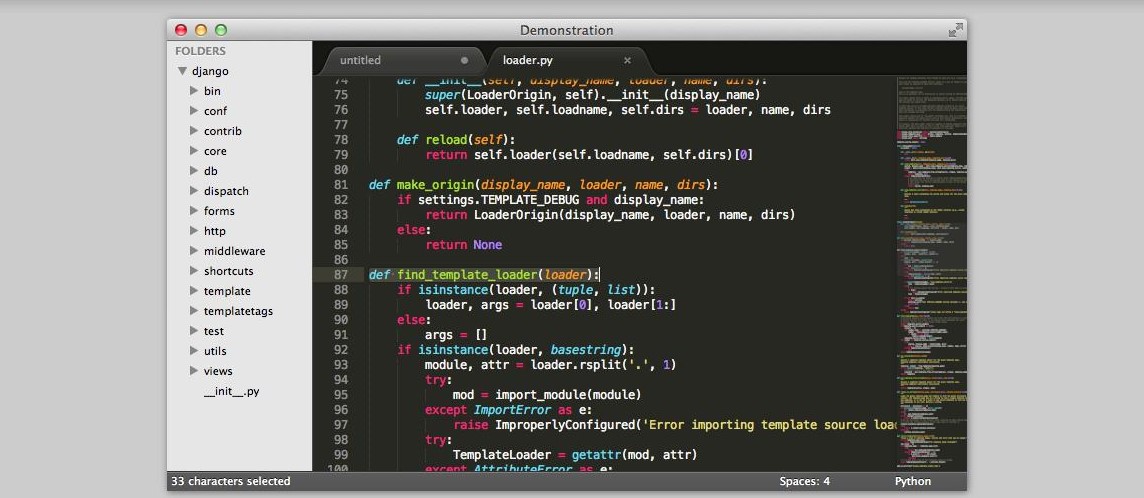Image resolution: width=1144 pixels, height=498 pixels.
Task: Switch to the loader.py tab
Action: tap(527, 61)
